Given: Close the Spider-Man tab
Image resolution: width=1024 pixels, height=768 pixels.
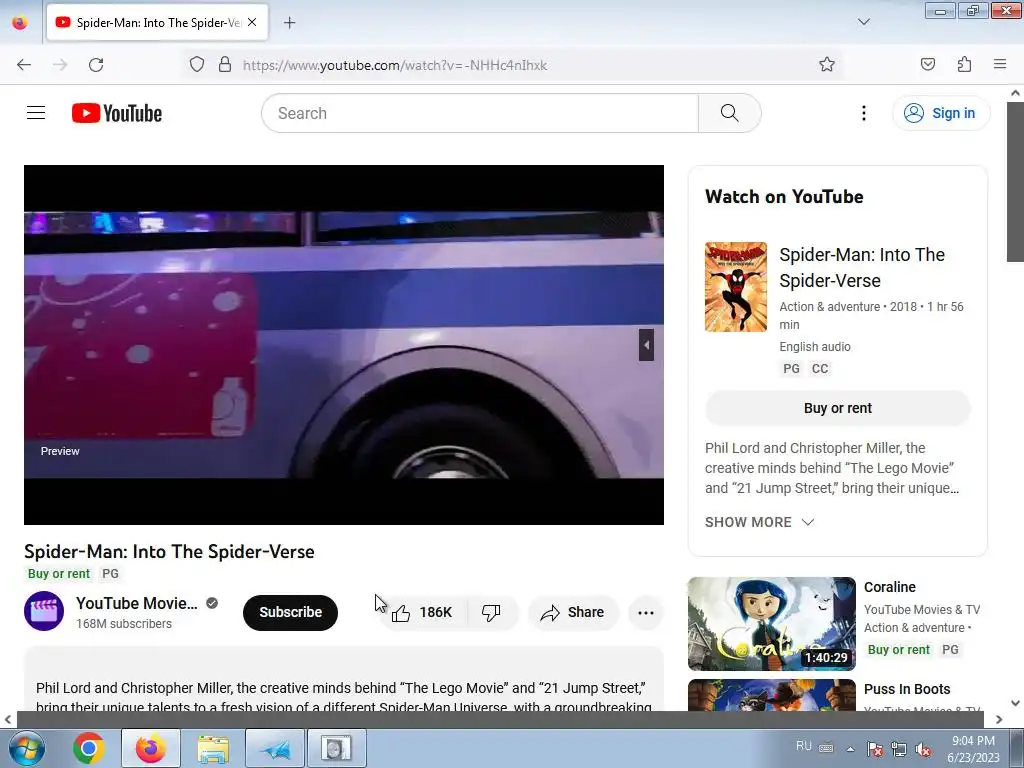Looking at the screenshot, I should coord(252,22).
